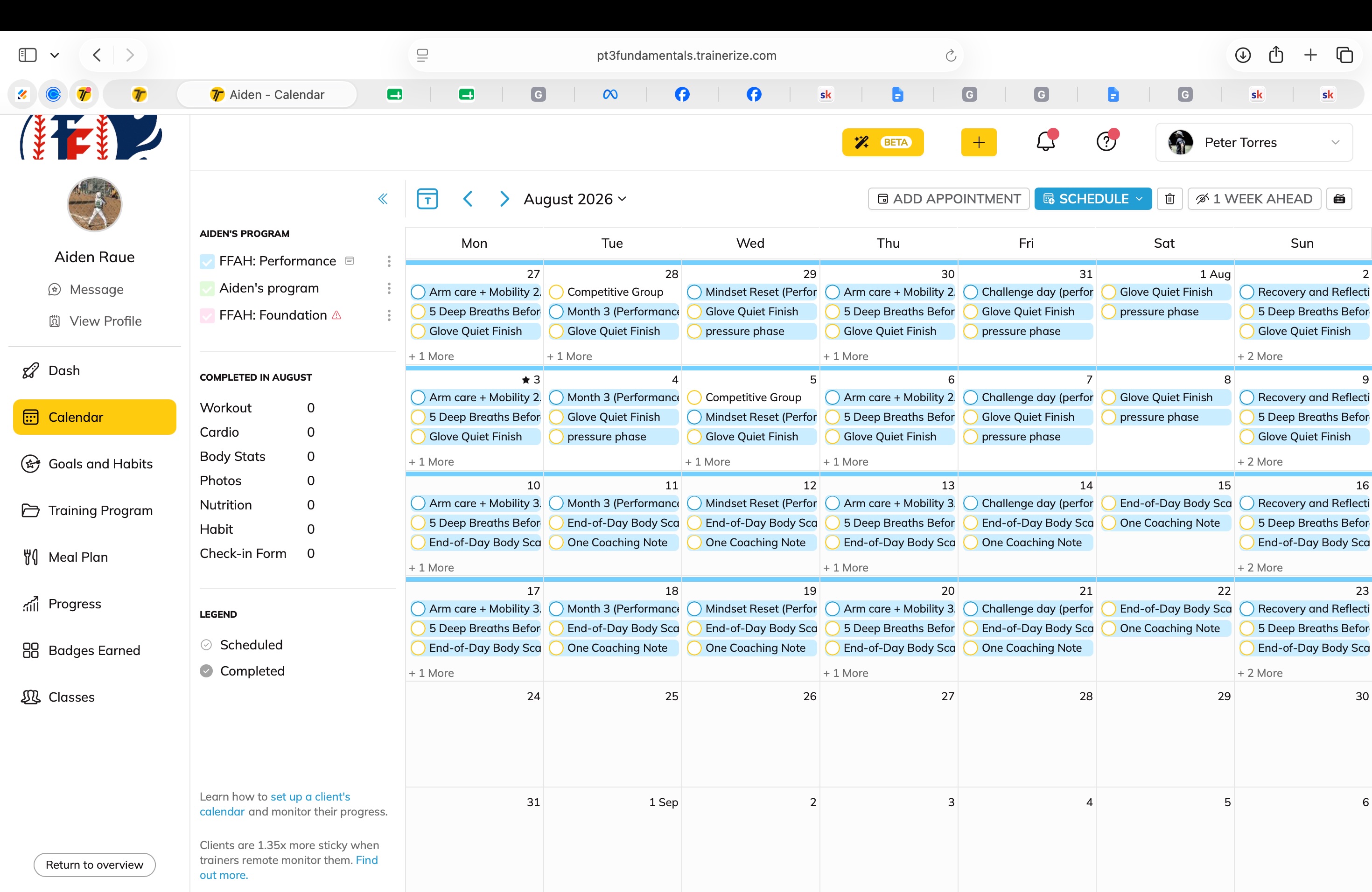The height and width of the screenshot is (892, 1372).
Task: Click the ADD APPOINTMENT button
Action: coord(949,199)
